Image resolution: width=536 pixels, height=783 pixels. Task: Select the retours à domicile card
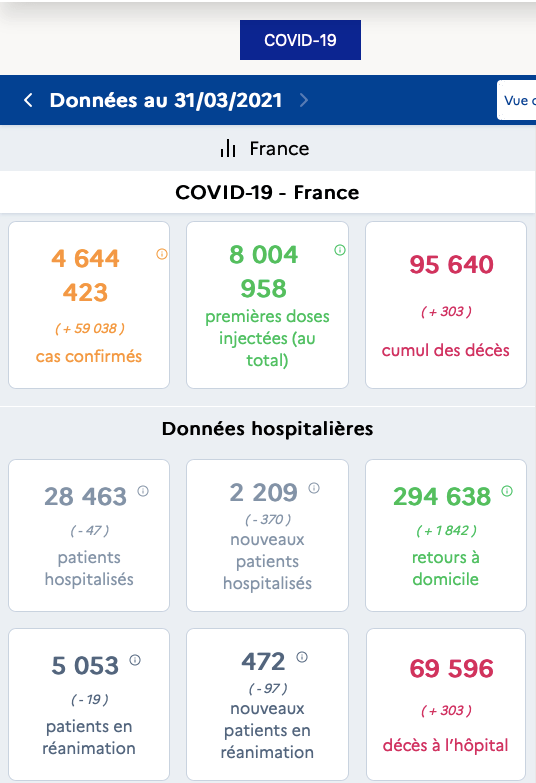click(446, 535)
